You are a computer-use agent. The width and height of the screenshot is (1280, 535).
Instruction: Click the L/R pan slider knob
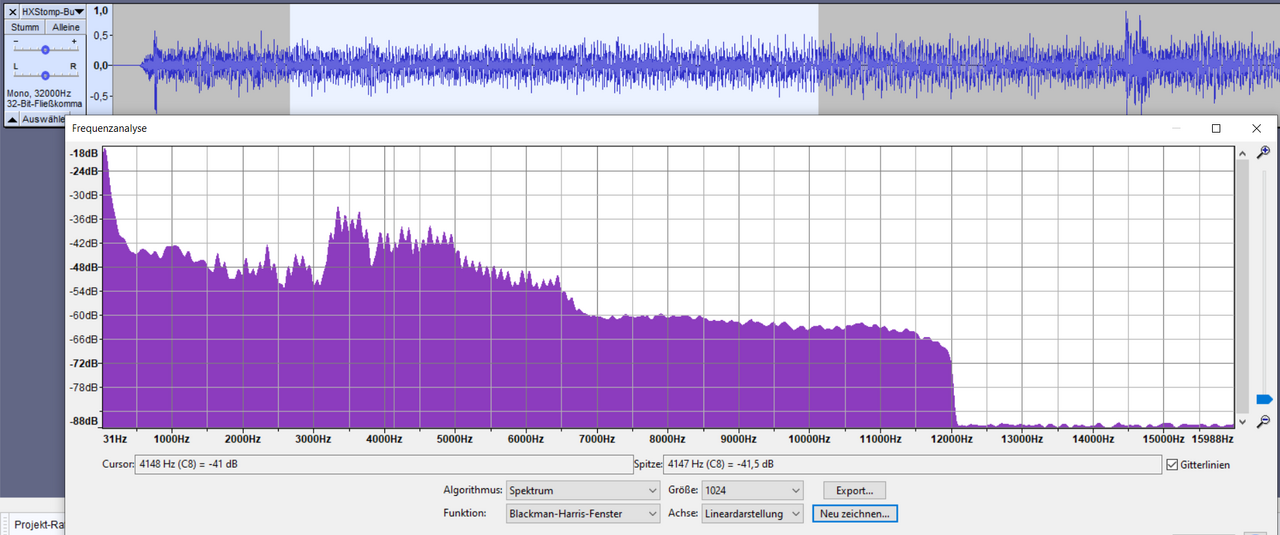point(45,75)
